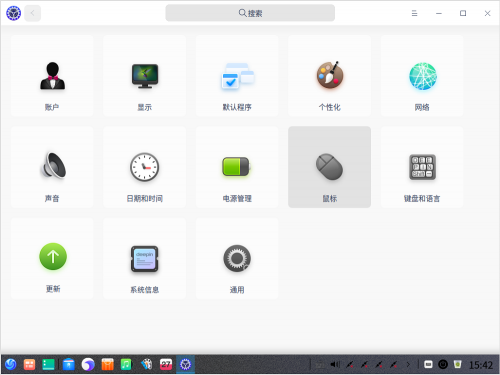Open the 默认程序 (Default Applications) module
Image resolution: width=500 pixels, height=375 pixels.
[237, 76]
